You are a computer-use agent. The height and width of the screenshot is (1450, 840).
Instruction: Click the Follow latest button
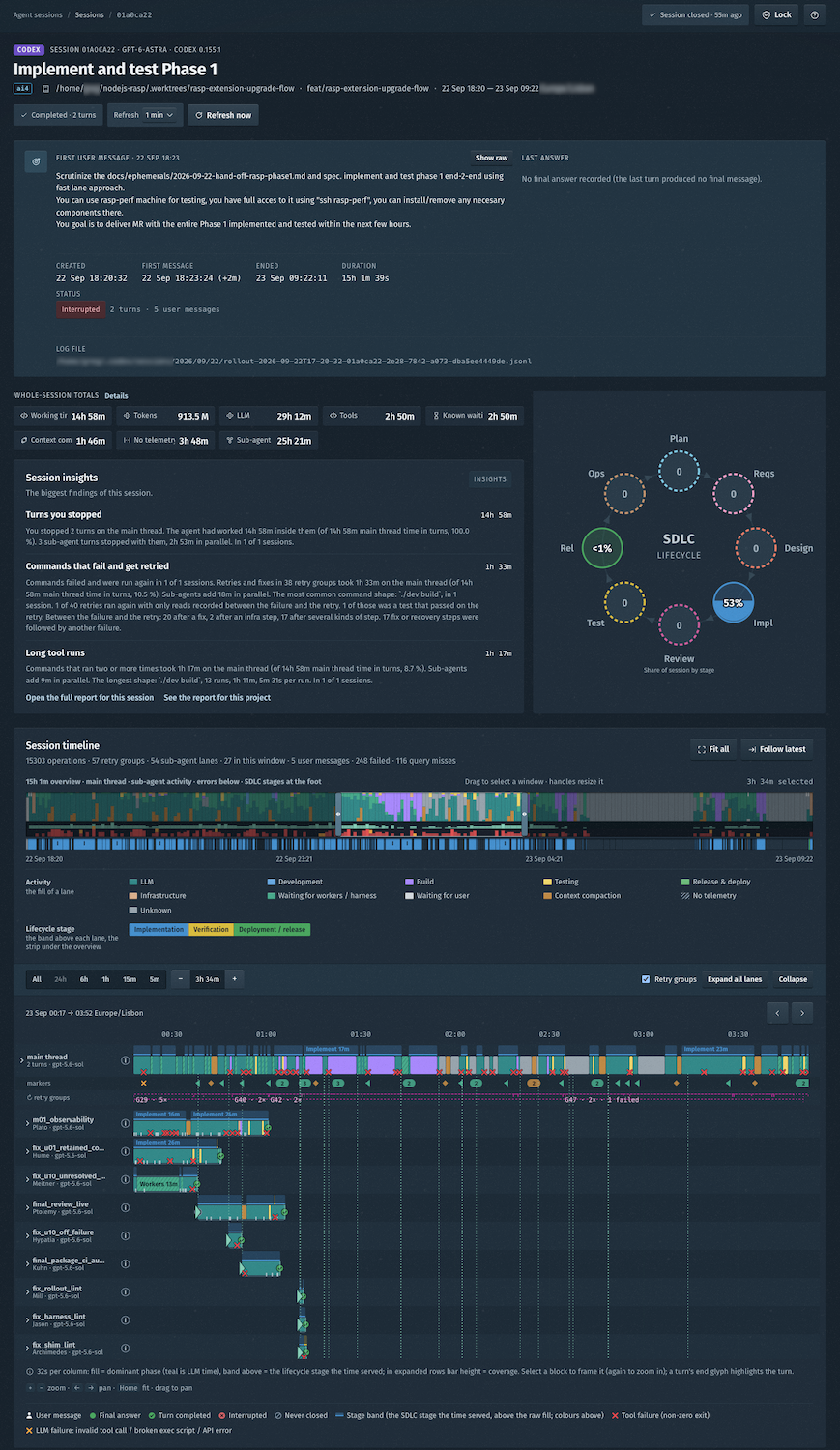777,749
